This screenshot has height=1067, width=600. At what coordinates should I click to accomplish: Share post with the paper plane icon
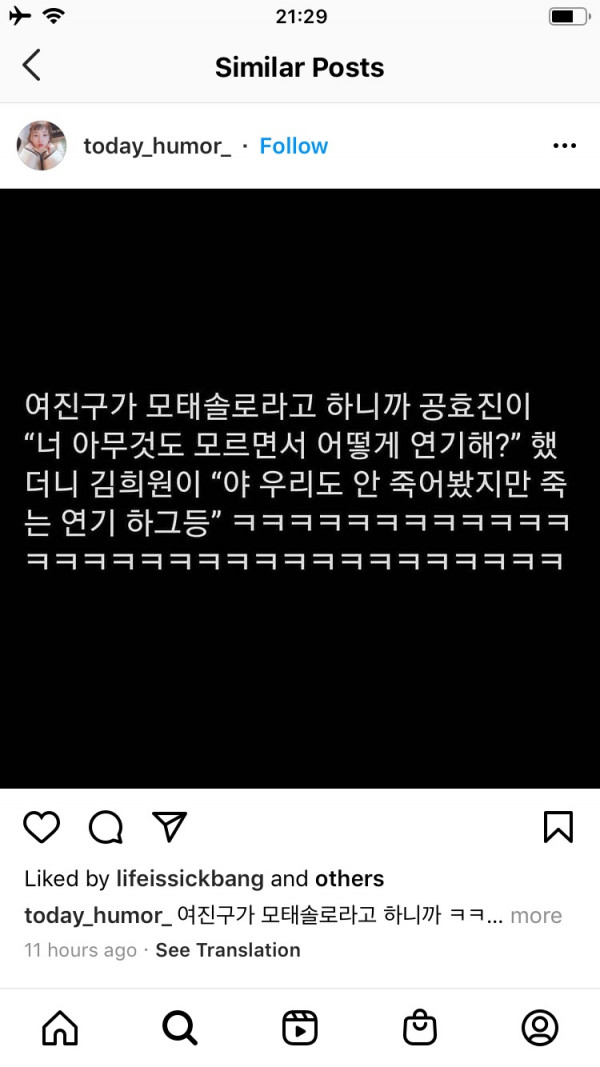click(169, 827)
